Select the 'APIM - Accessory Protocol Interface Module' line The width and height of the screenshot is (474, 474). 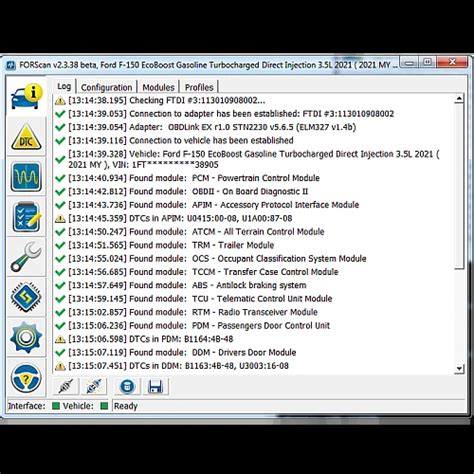(x=207, y=205)
